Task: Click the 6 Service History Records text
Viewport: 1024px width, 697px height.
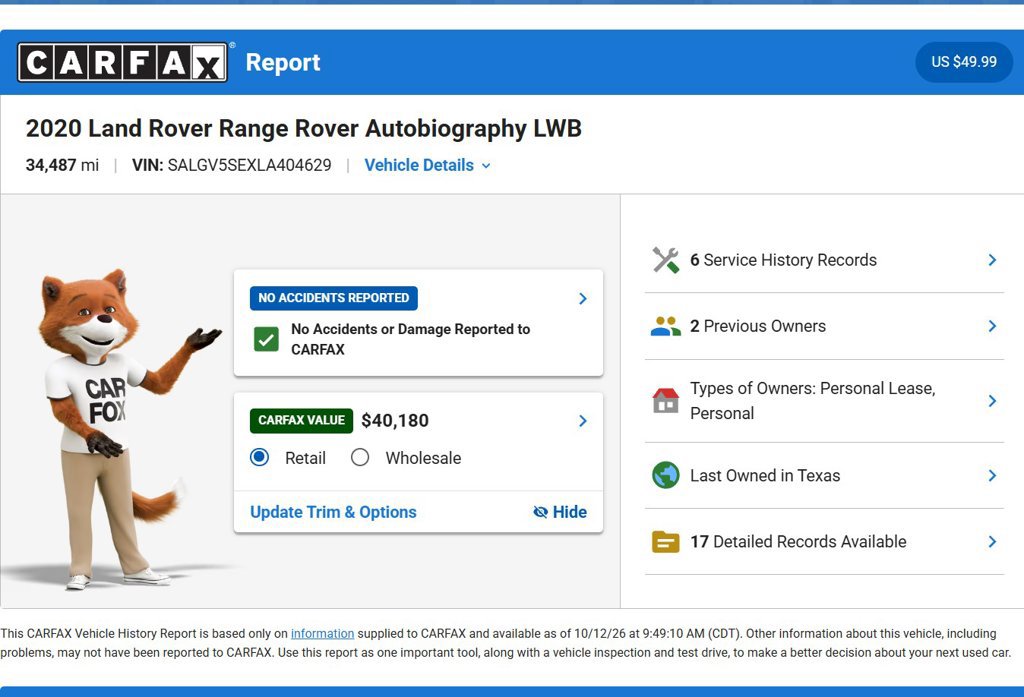Action: pos(783,260)
